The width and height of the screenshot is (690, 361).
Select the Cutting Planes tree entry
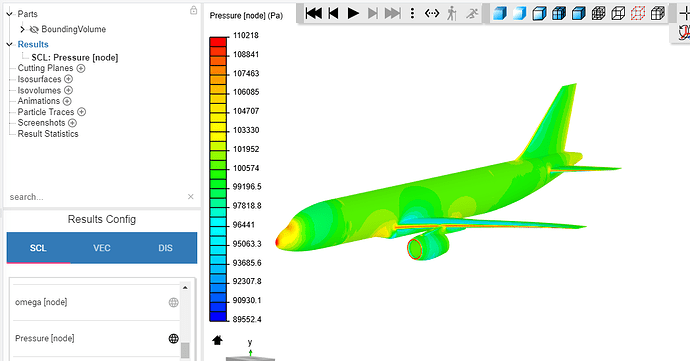coord(45,68)
